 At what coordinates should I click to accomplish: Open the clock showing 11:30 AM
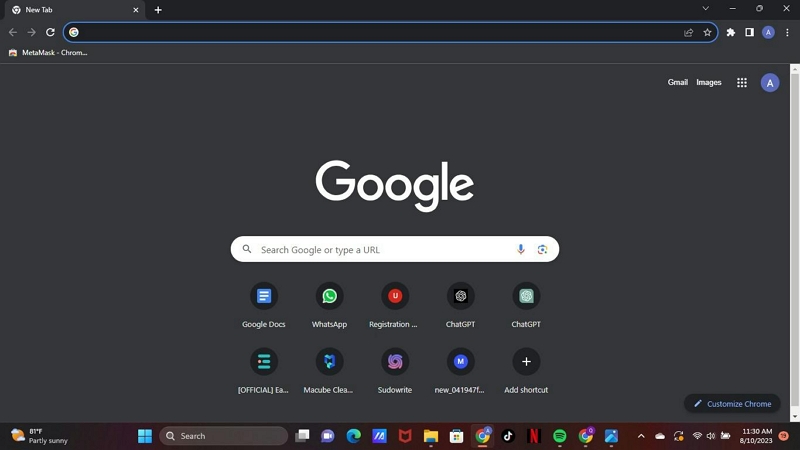point(756,436)
